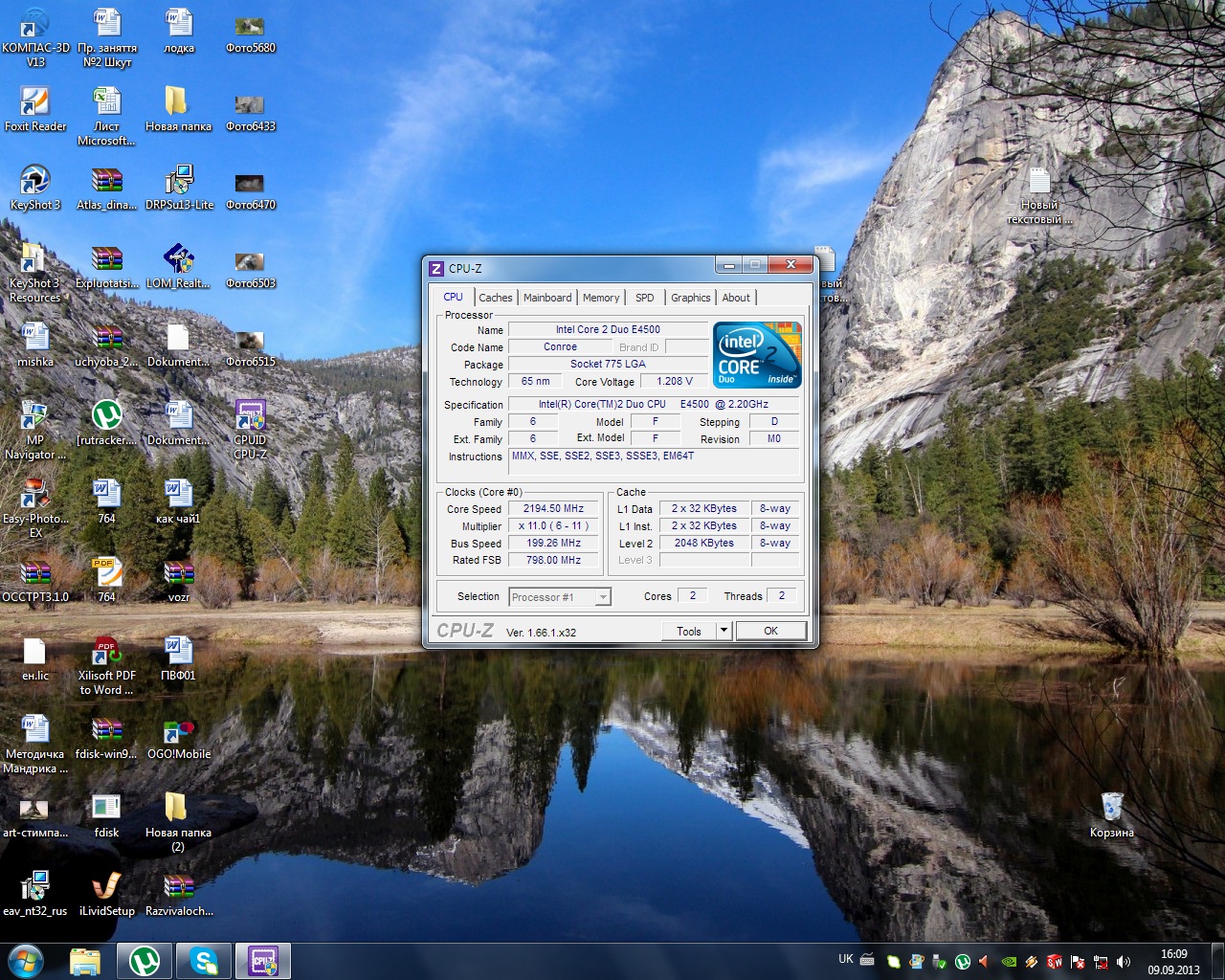Image resolution: width=1225 pixels, height=980 pixels.
Task: Click the volume speaker tray icon
Action: click(1124, 962)
